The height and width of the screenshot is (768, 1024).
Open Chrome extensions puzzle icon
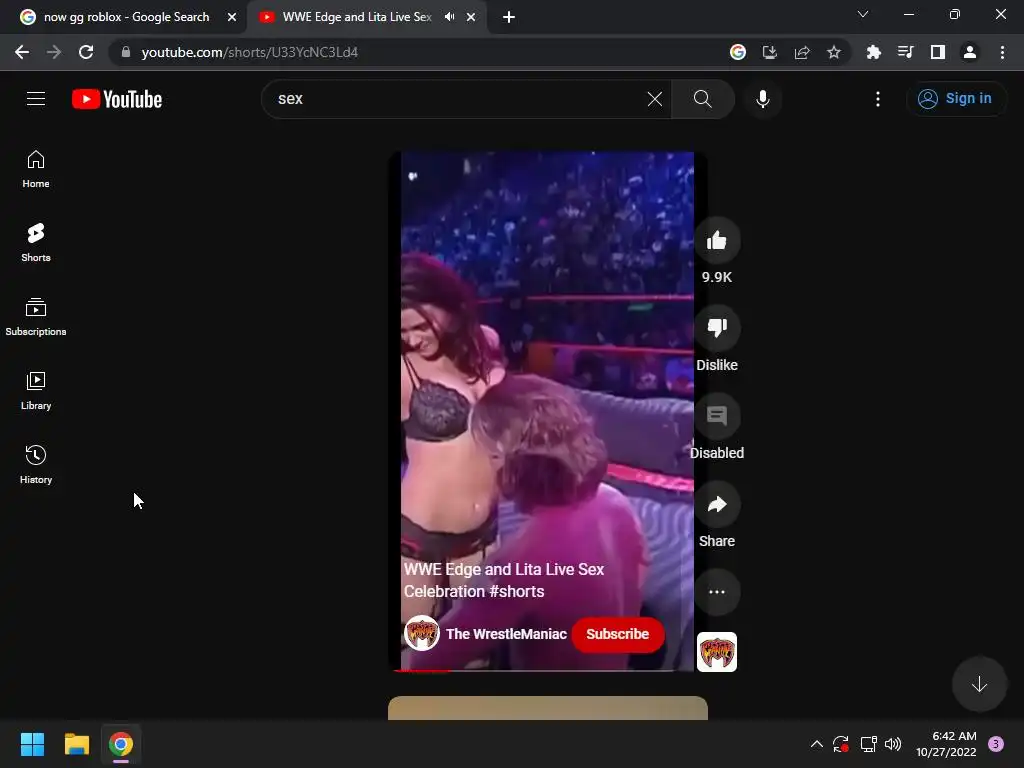[x=873, y=52]
